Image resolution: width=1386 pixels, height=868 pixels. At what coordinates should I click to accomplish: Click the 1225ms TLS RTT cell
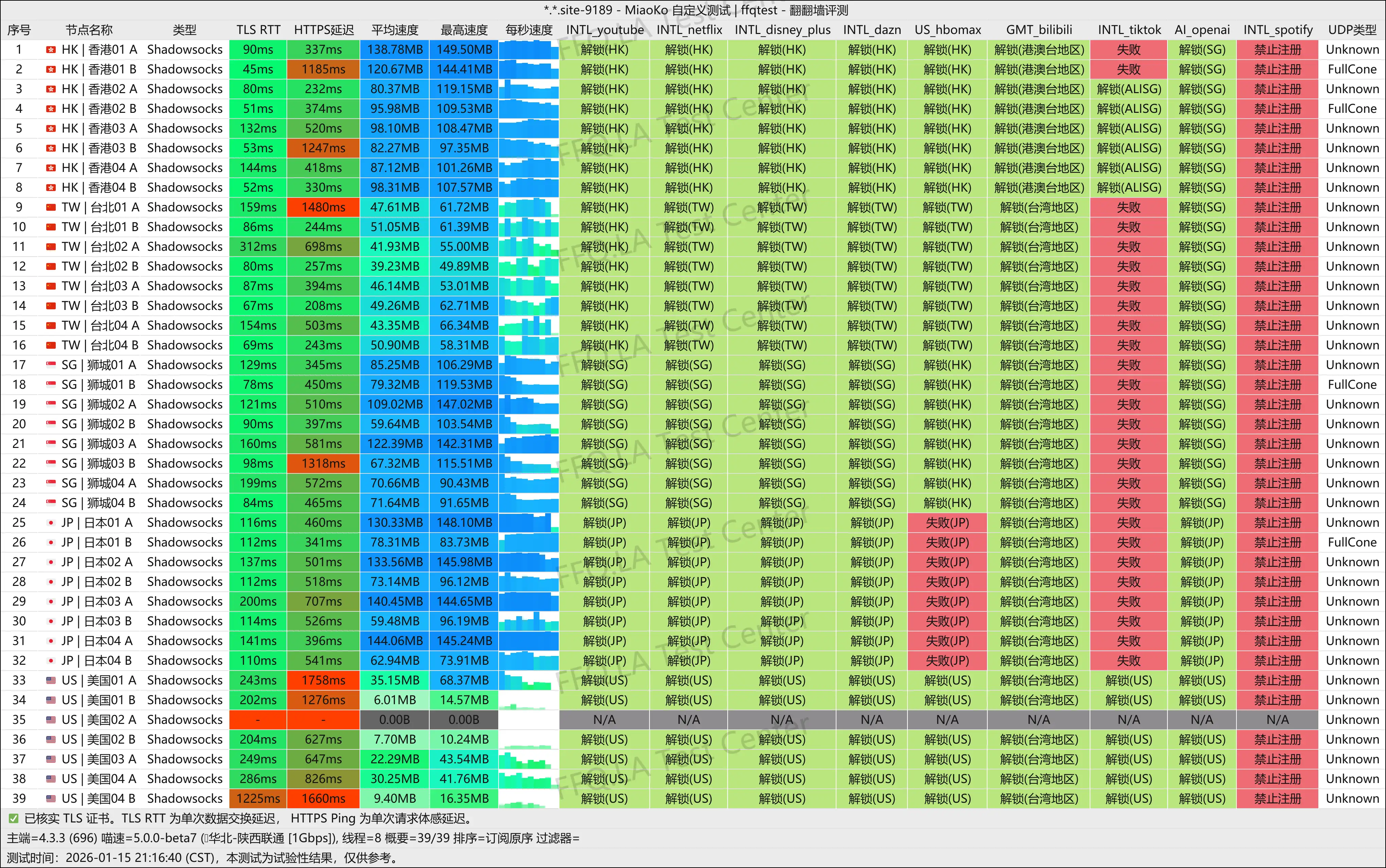pyautogui.click(x=258, y=799)
